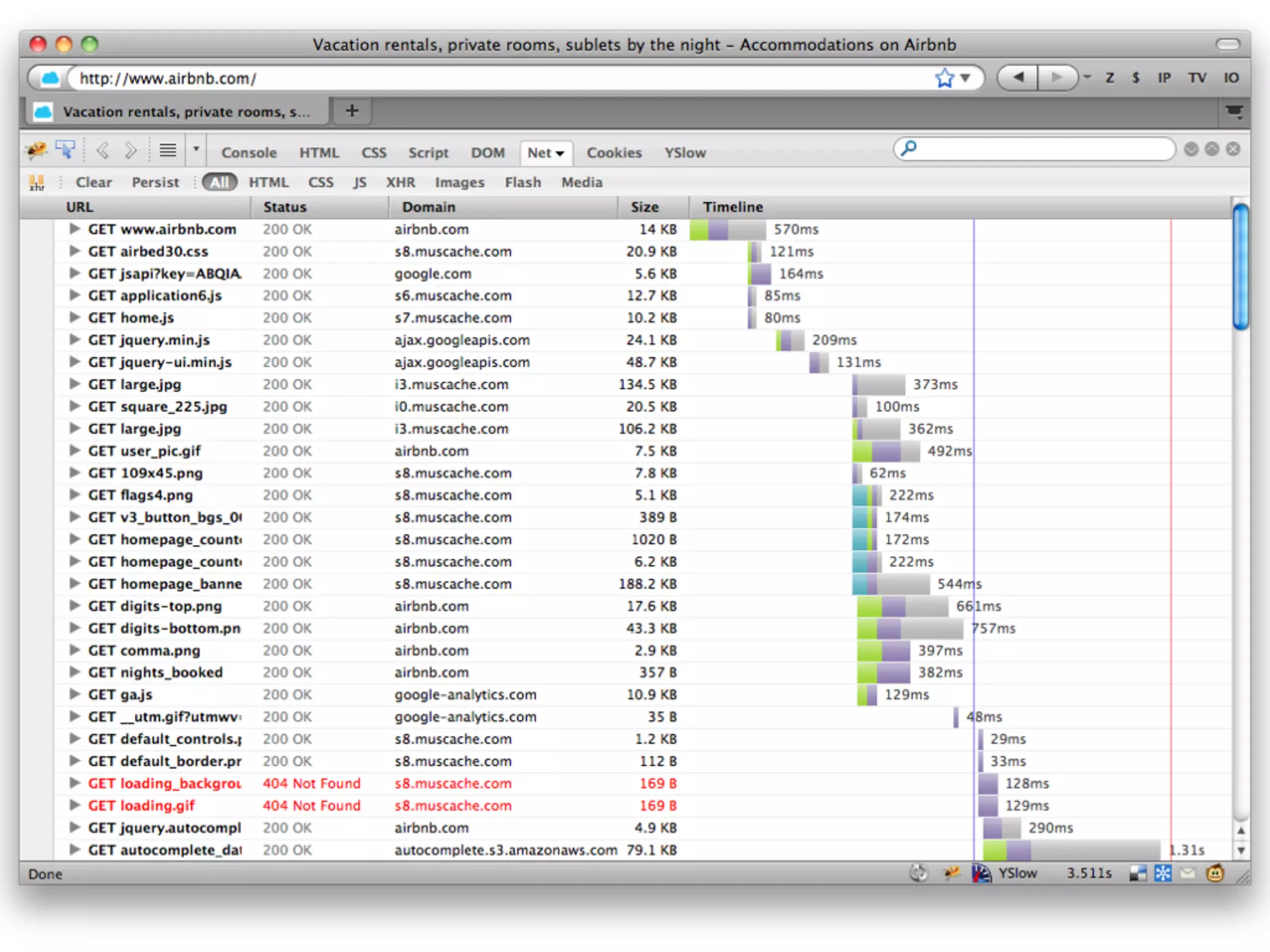Filter requests by Images
This screenshot has height=952, width=1270.
[459, 182]
